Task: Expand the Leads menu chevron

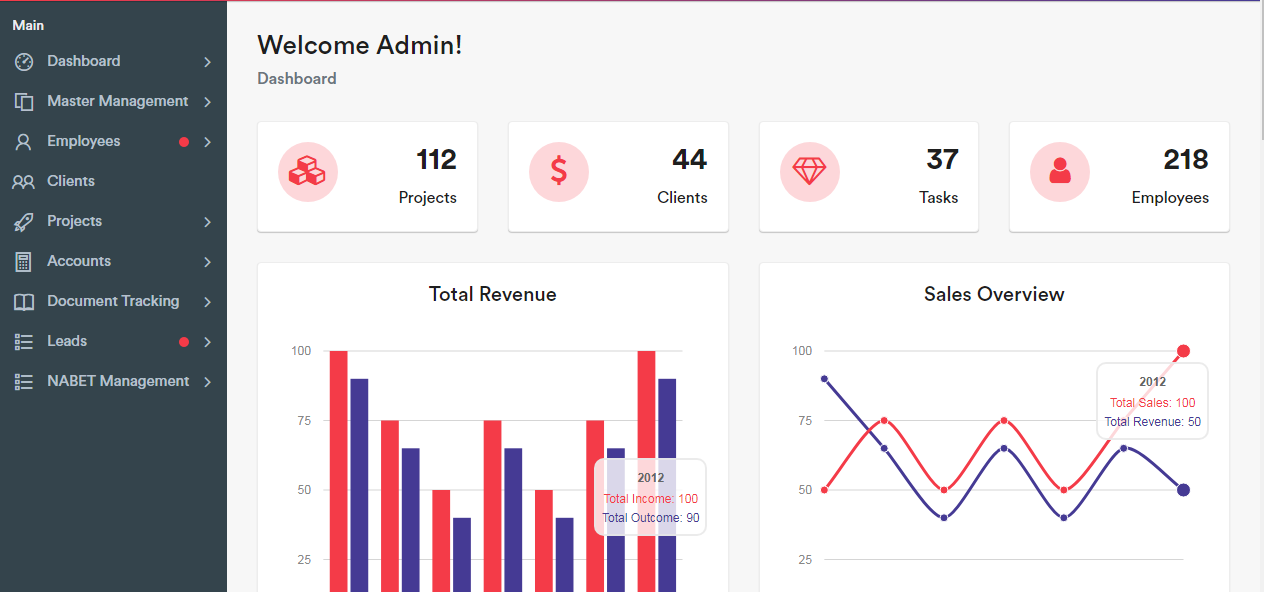Action: pyautogui.click(x=207, y=342)
